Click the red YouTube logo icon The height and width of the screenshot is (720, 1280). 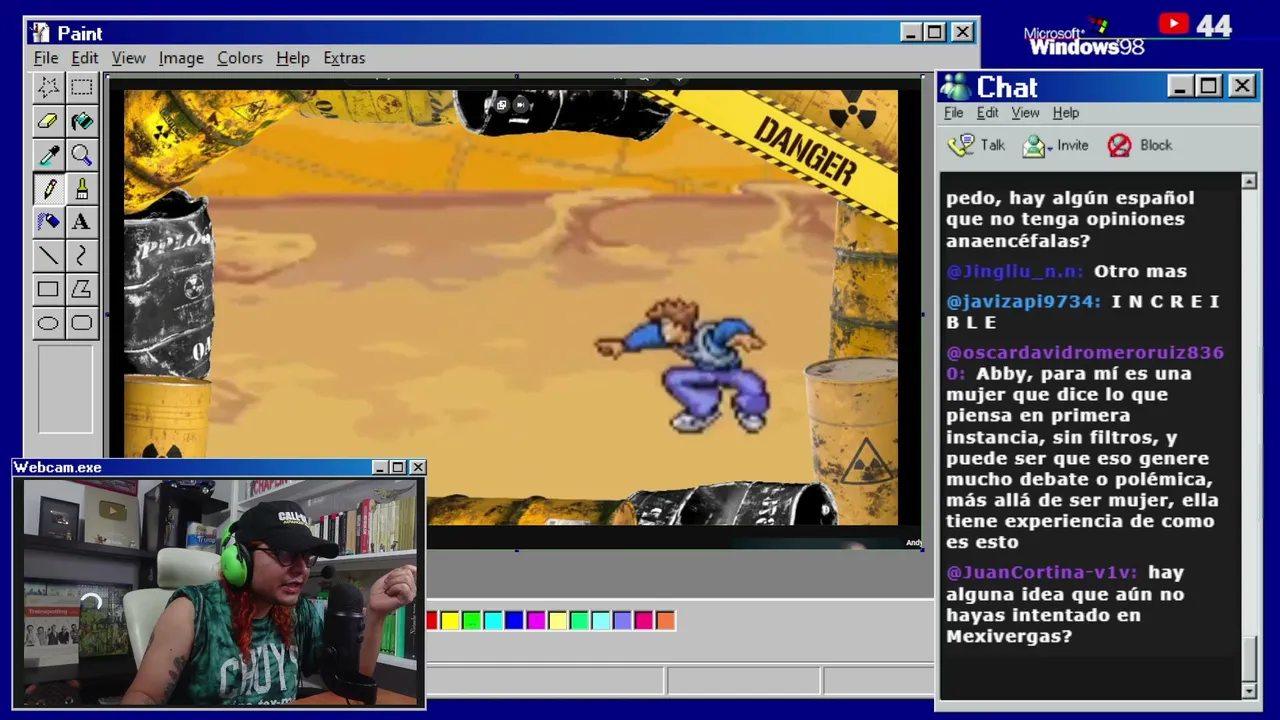(1173, 24)
